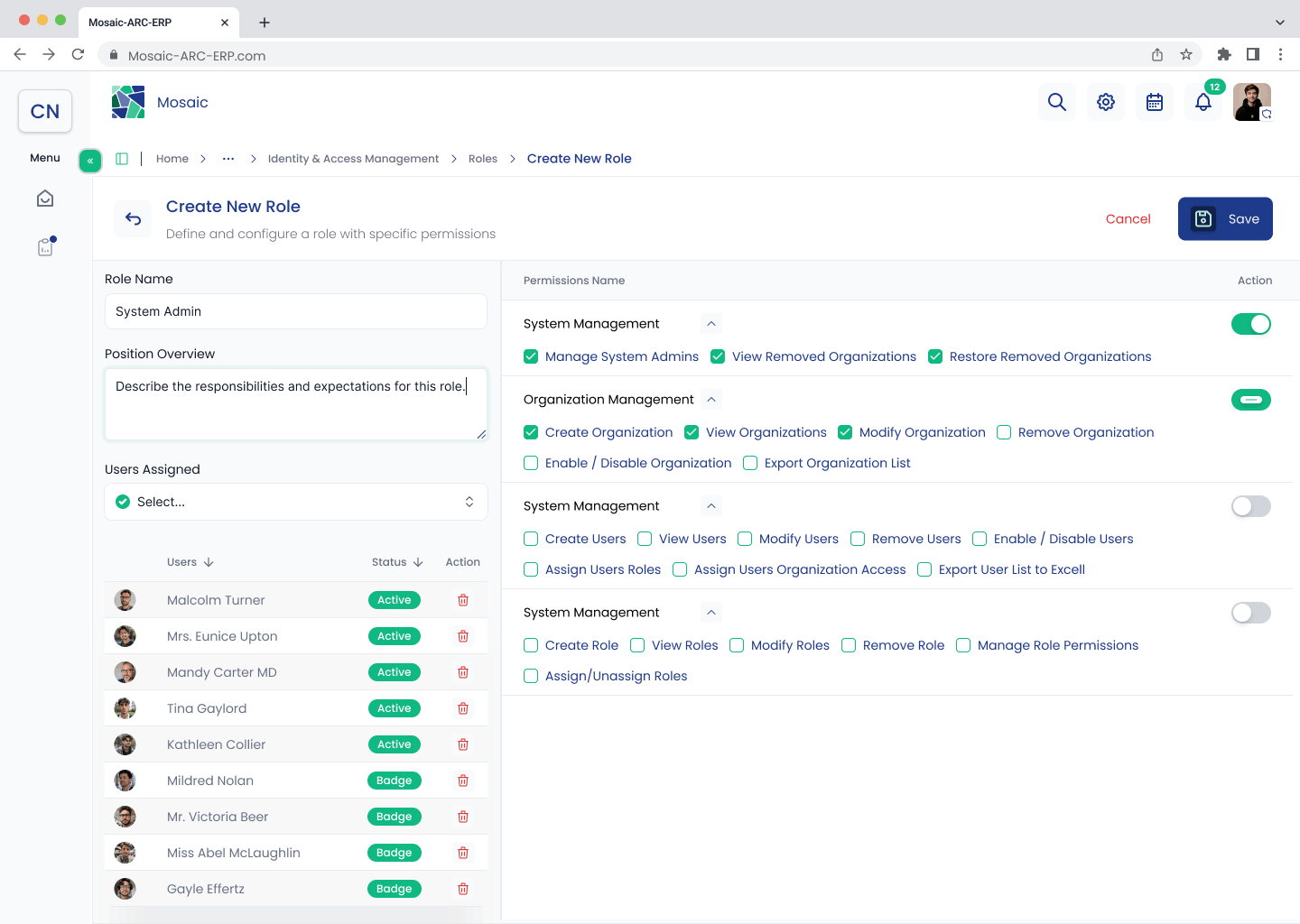This screenshot has width=1300, height=924.
Task: Uncheck Manage System Admins checkbox
Action: click(x=531, y=356)
